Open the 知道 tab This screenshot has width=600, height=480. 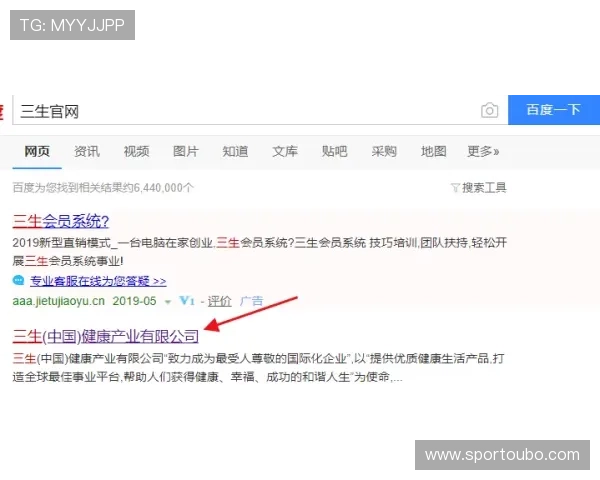[x=235, y=152]
